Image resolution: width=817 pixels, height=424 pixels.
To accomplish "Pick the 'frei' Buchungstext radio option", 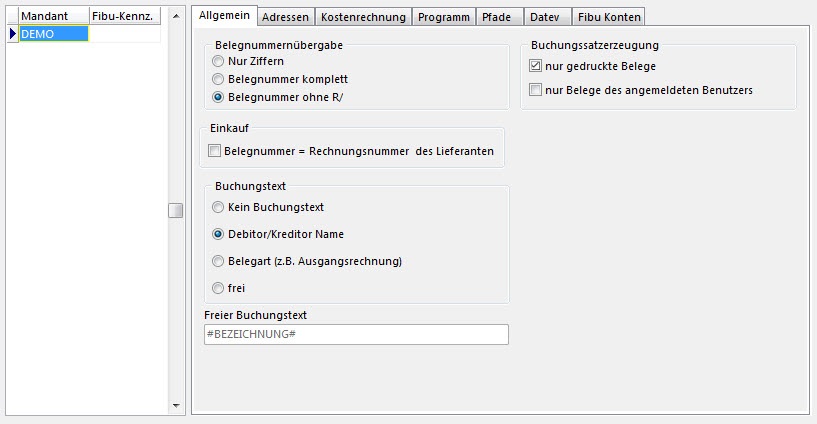I will click(x=219, y=288).
